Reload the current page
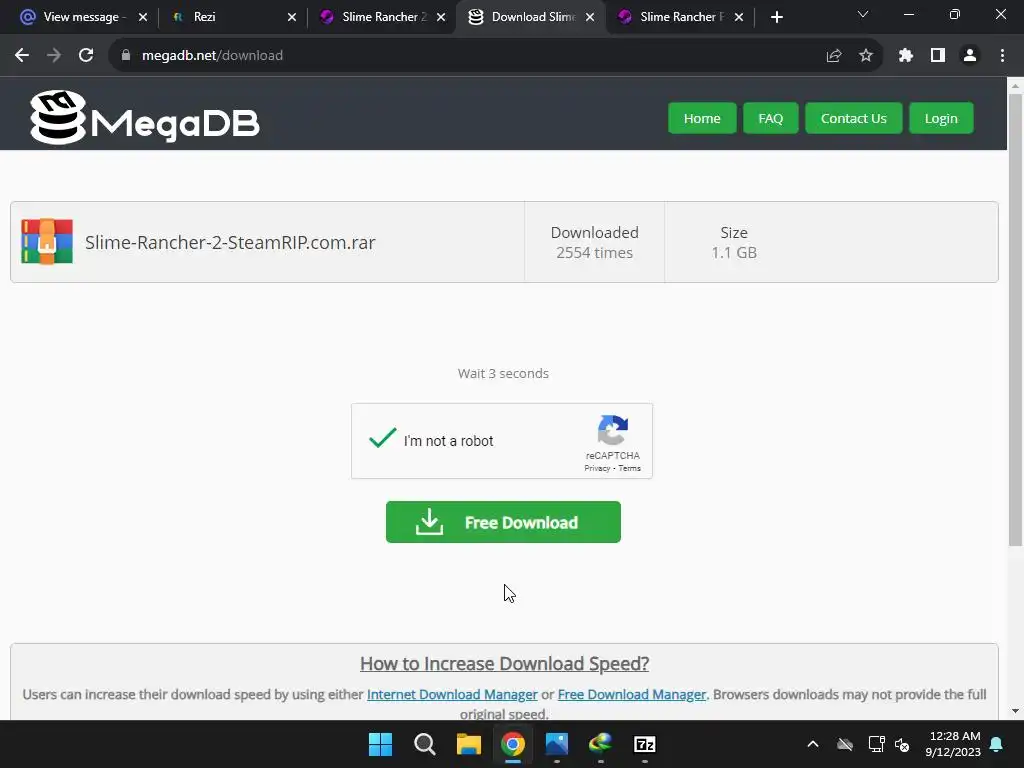Viewport: 1024px width, 768px height. tap(86, 56)
